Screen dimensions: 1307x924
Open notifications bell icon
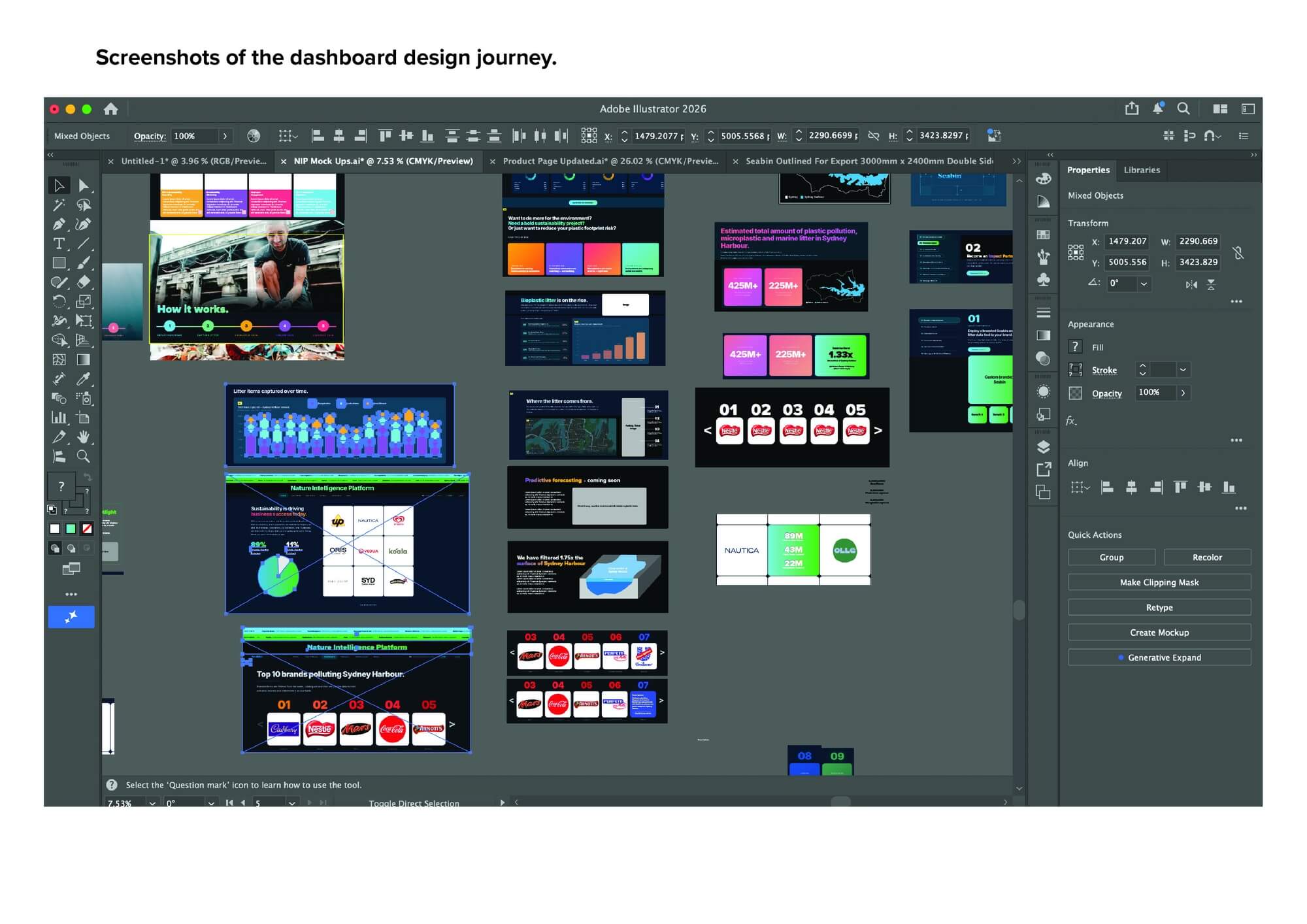pos(1158,109)
